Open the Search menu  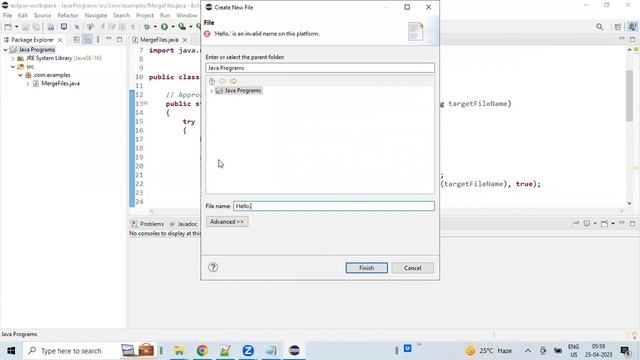coord(121,16)
